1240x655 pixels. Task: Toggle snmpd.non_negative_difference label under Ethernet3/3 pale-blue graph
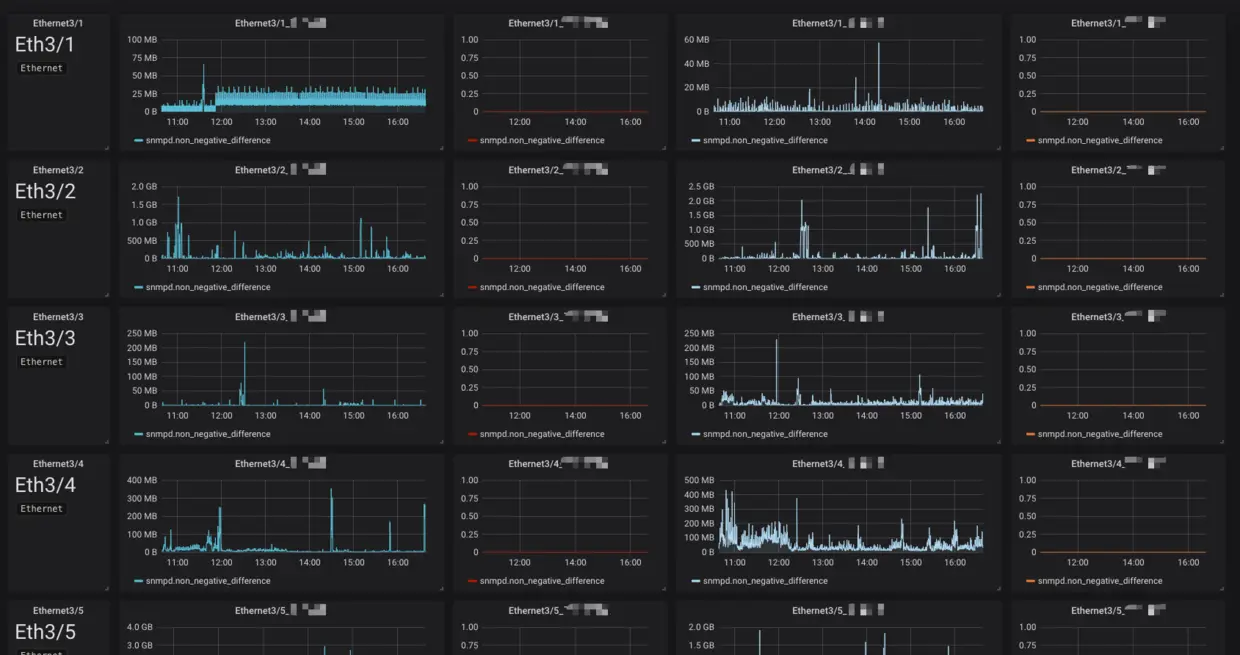765,434
